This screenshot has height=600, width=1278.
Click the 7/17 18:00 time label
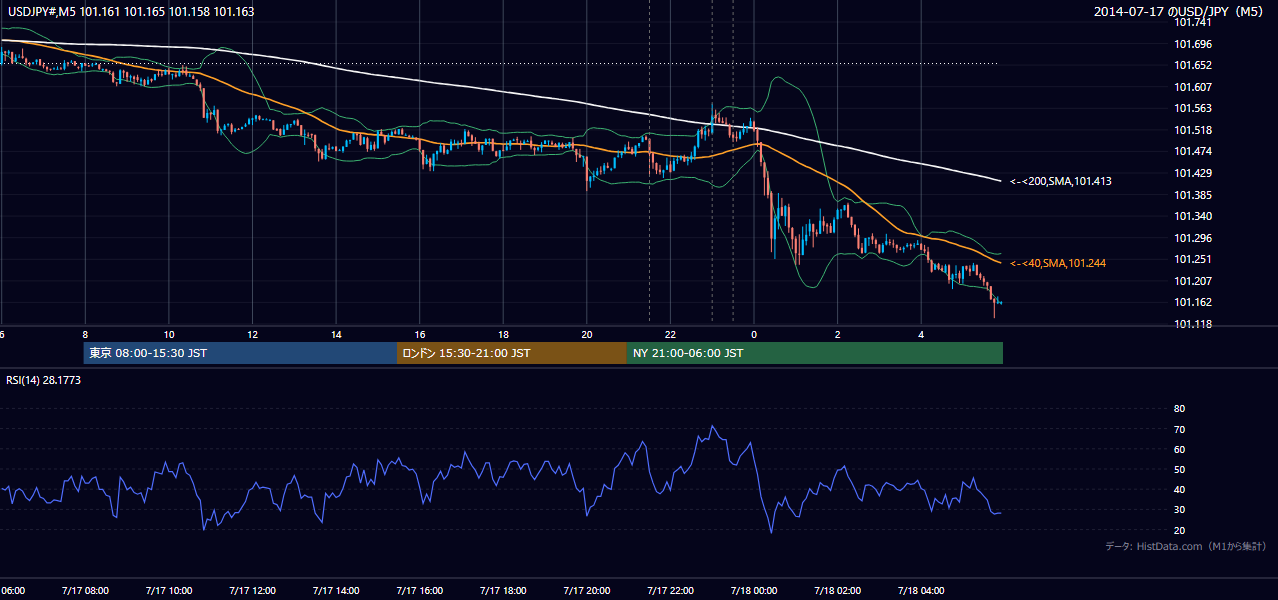coord(503,590)
